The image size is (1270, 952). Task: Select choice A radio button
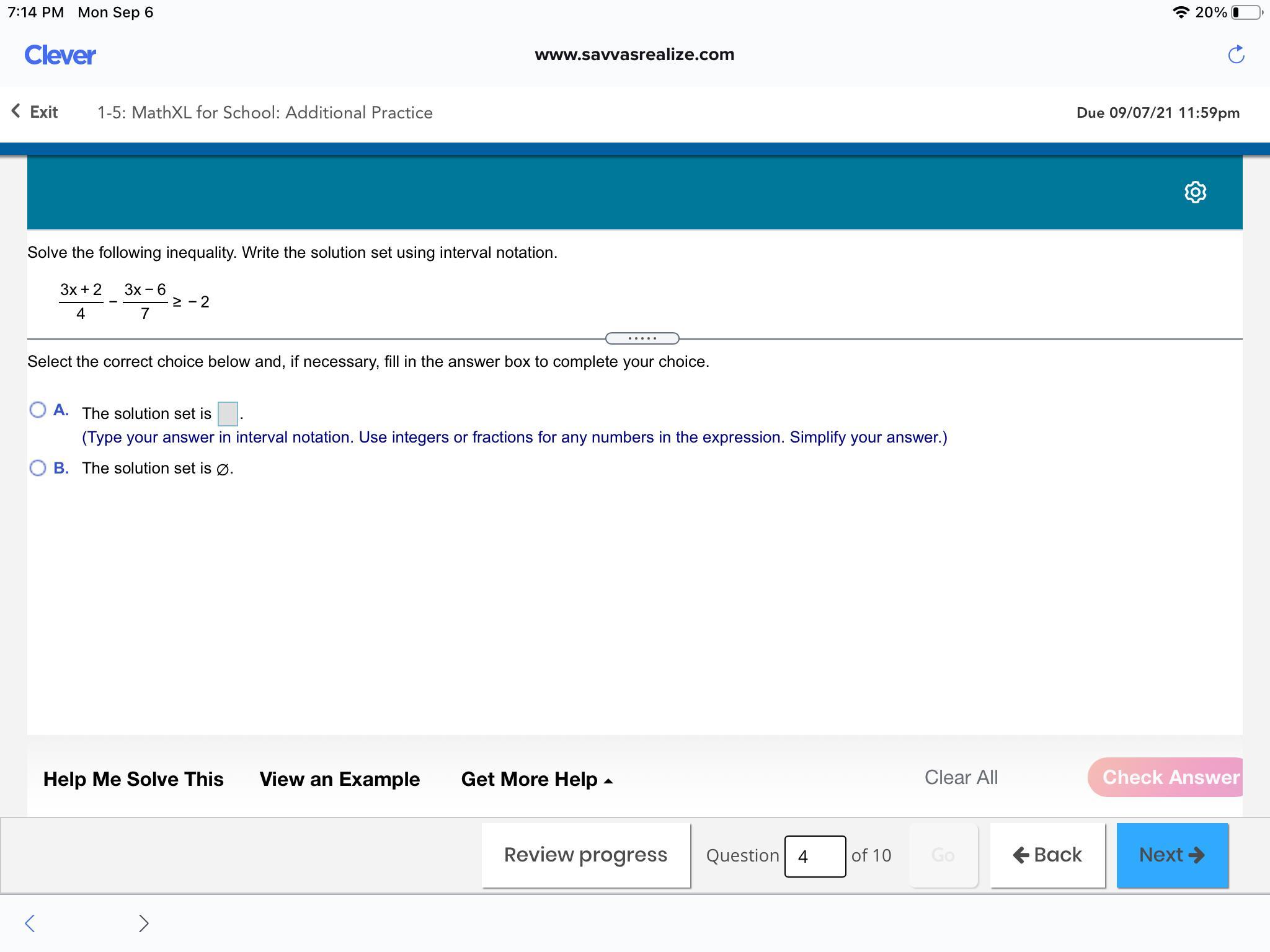pos(38,410)
